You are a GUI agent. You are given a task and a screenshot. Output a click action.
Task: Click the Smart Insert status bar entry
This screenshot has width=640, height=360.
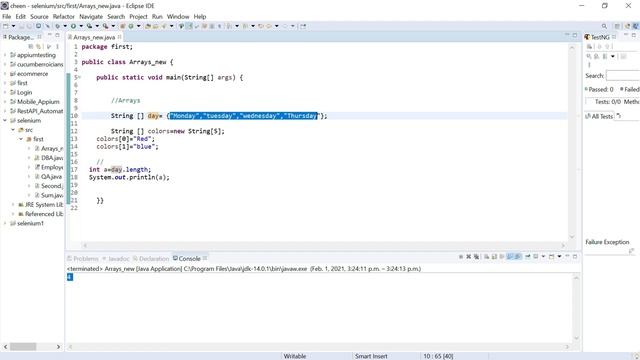(371, 356)
